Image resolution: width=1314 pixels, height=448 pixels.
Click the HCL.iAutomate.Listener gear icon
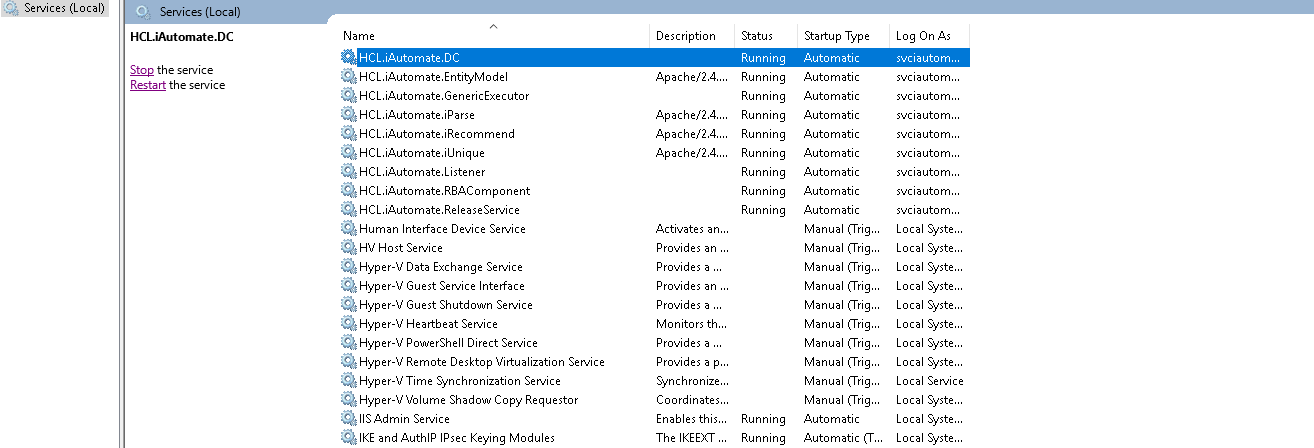point(348,172)
